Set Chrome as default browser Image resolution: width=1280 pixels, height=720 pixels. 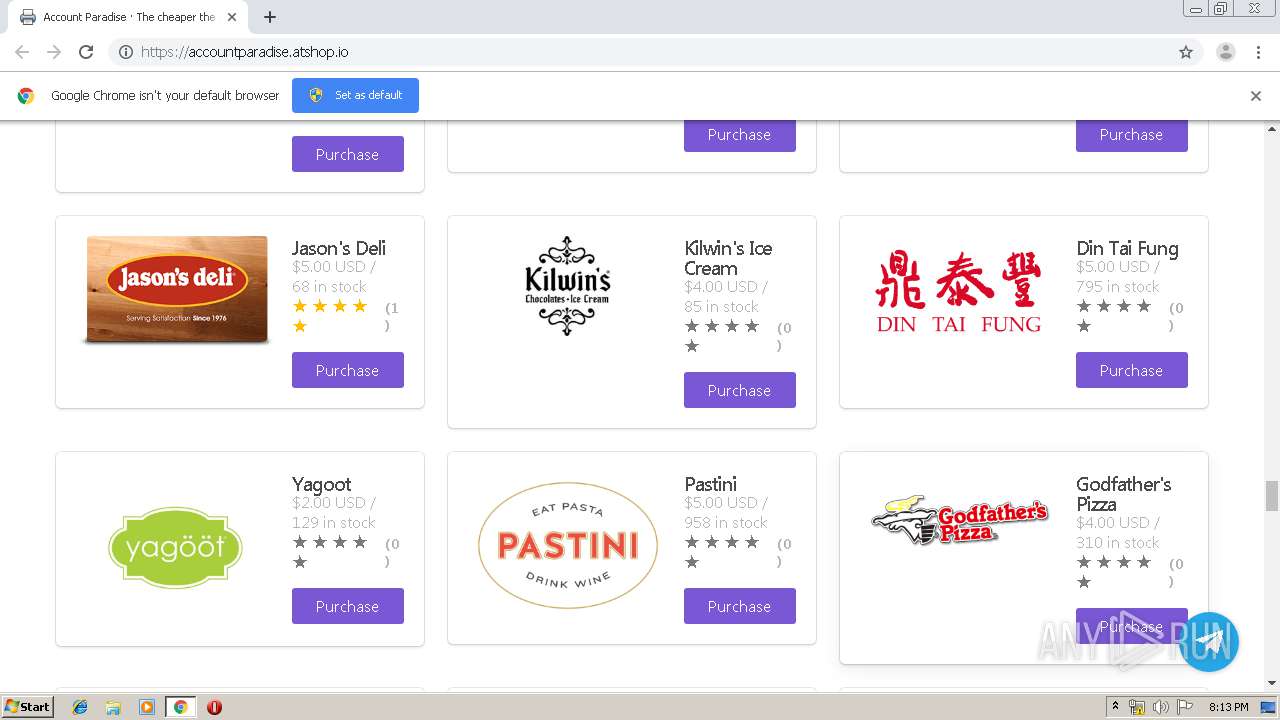point(355,95)
